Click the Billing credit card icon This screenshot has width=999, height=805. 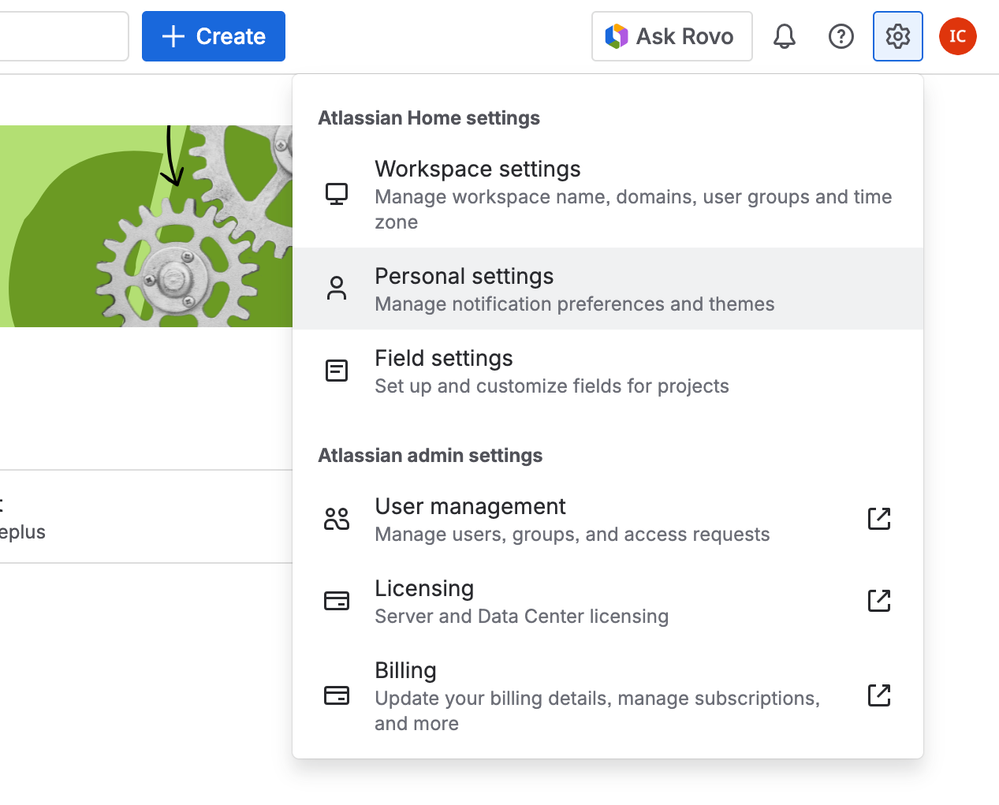tap(337, 696)
